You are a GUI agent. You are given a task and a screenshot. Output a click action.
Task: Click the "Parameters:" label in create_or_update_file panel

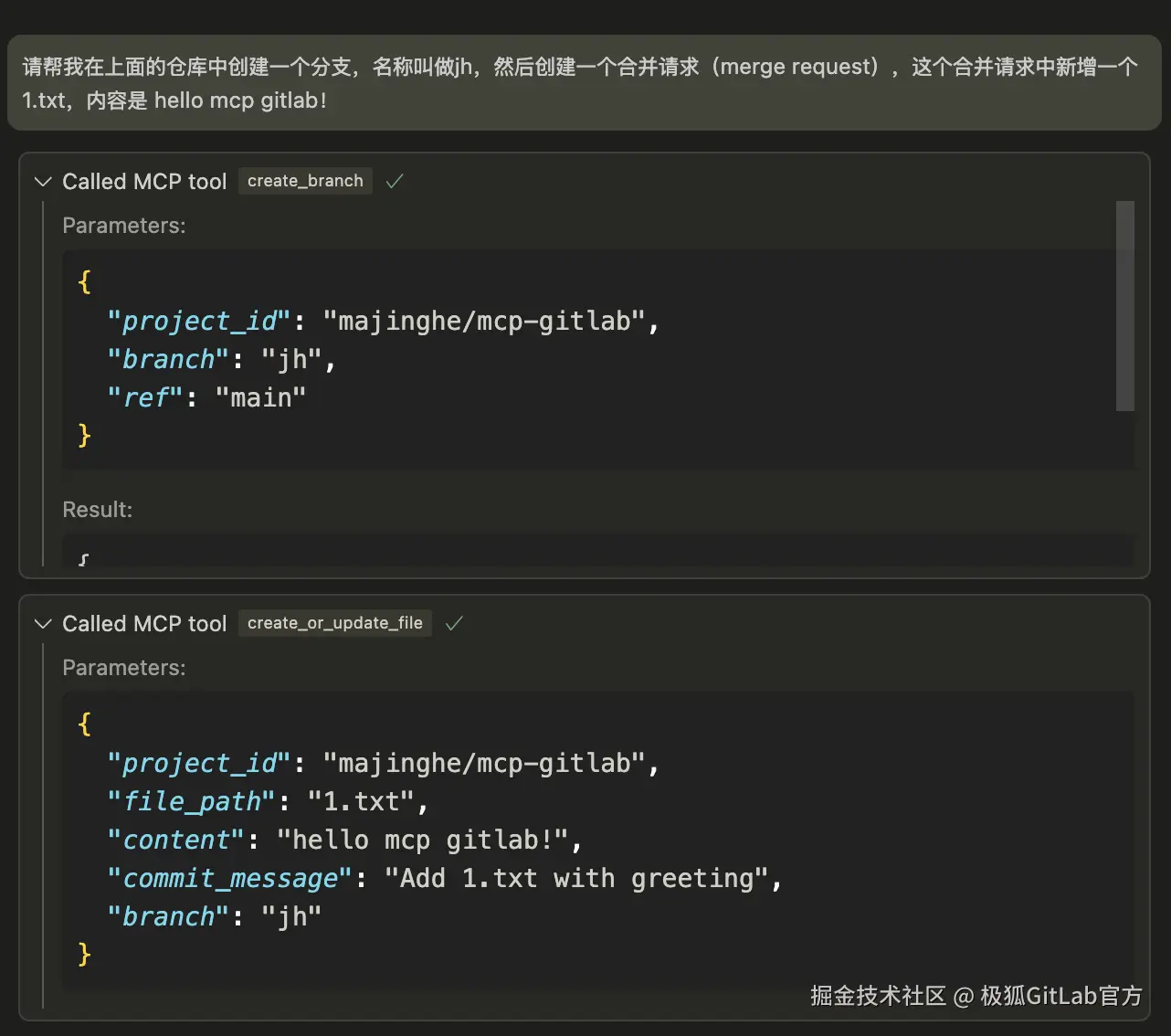coord(124,668)
